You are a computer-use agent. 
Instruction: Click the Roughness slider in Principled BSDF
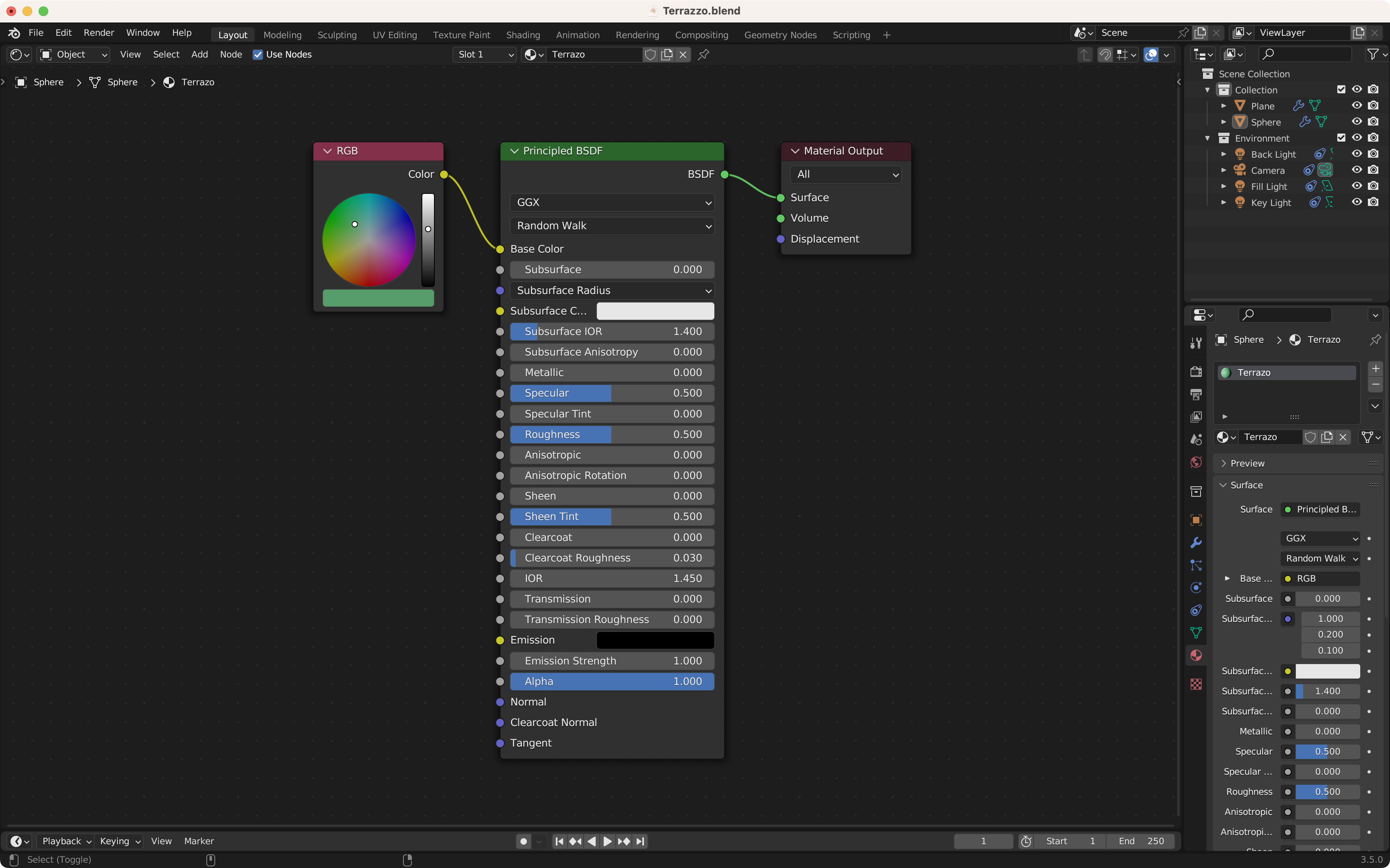(612, 434)
